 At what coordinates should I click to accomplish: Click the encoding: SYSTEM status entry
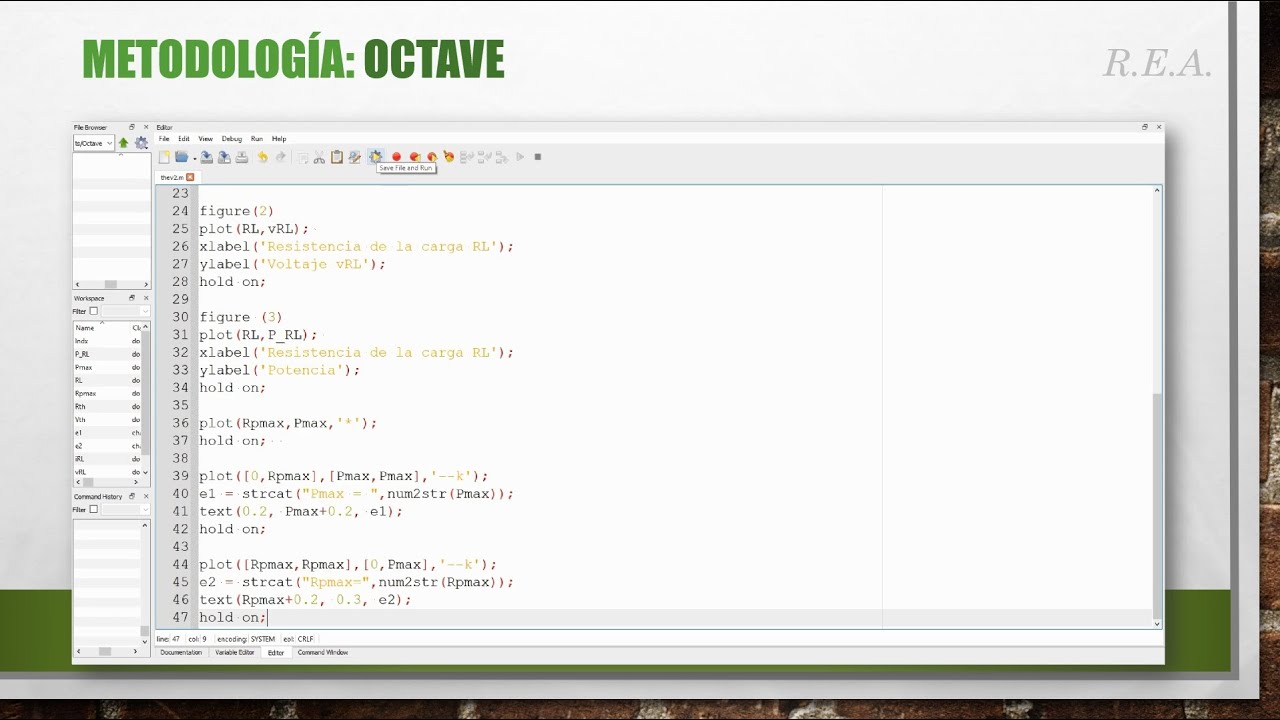[246, 638]
